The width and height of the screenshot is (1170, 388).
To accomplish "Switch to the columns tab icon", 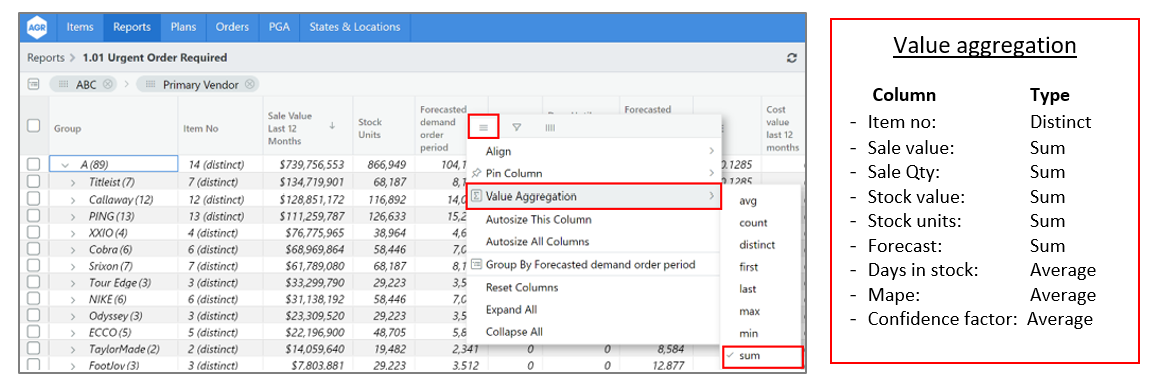I will [x=550, y=128].
